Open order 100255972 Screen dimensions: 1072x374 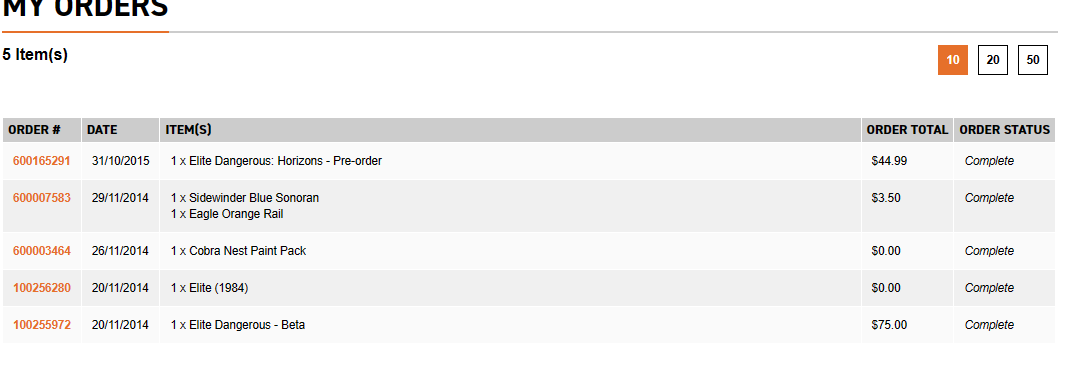(x=41, y=325)
